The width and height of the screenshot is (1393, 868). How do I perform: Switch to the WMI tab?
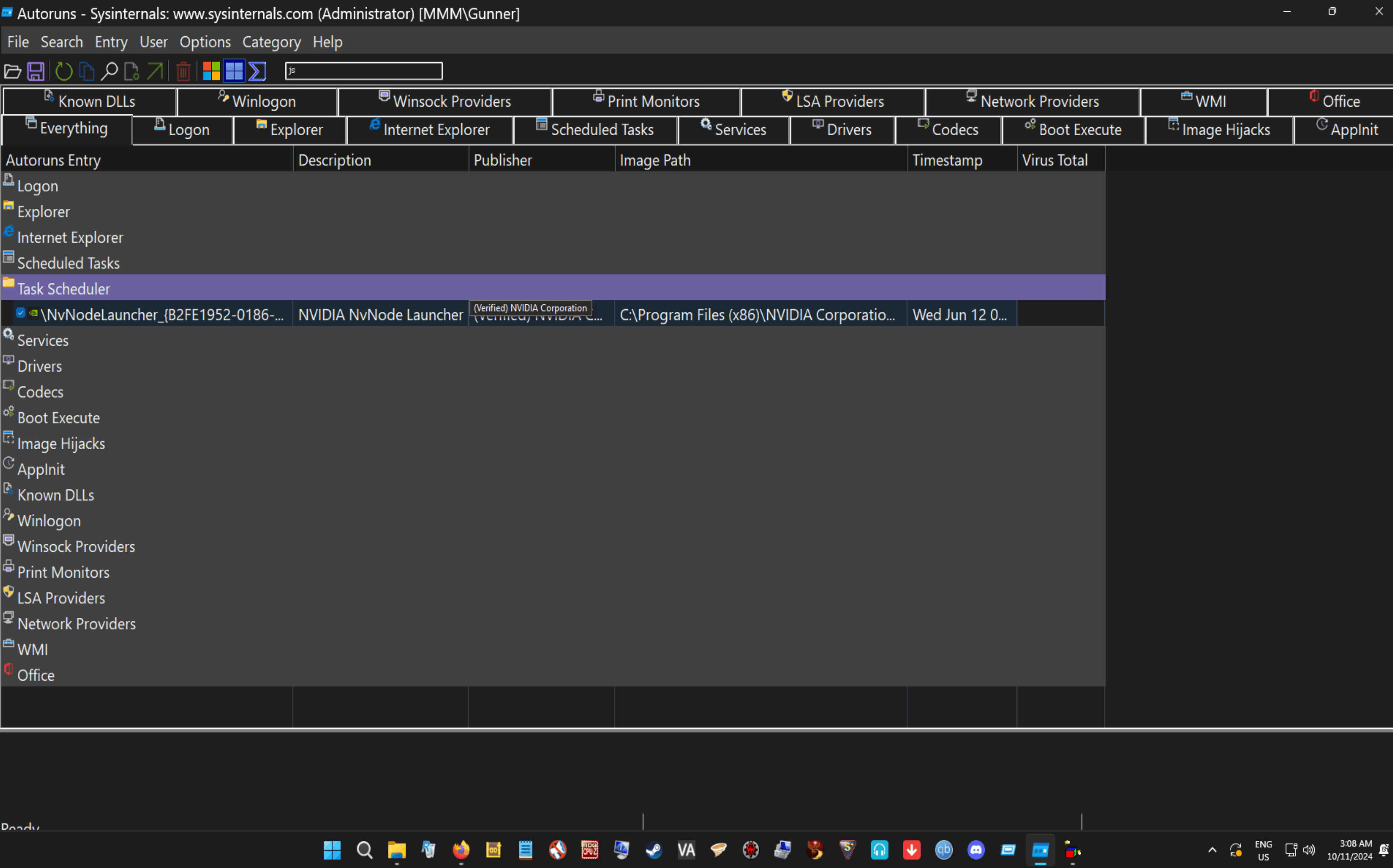(1203, 102)
